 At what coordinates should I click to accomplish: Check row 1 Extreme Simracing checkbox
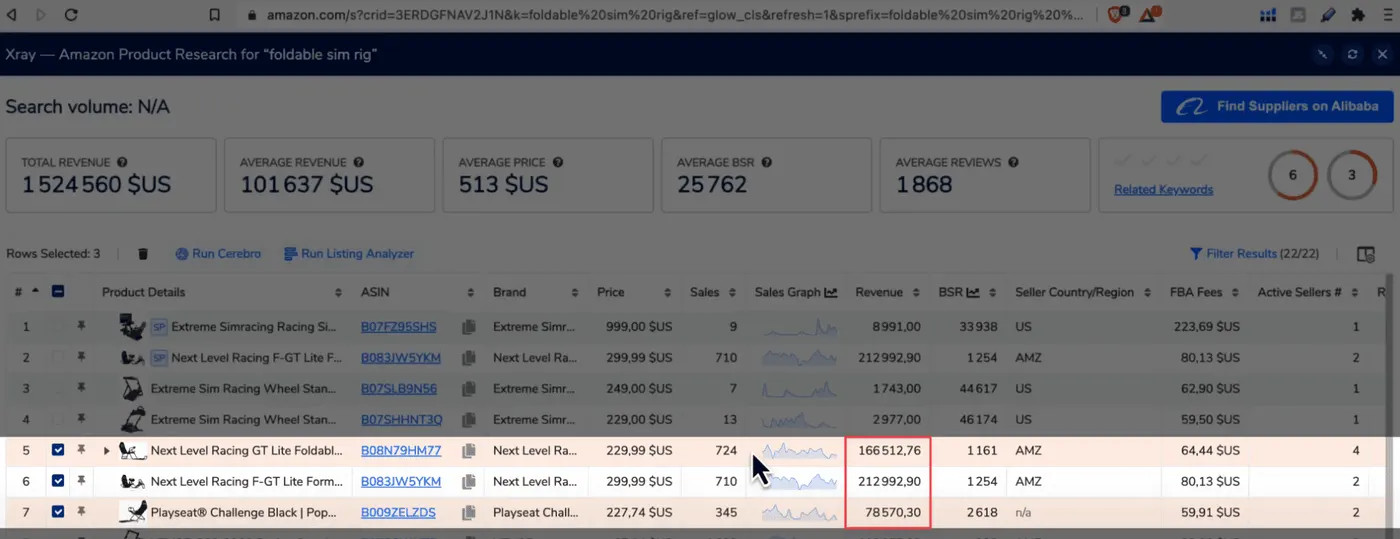click(58, 326)
